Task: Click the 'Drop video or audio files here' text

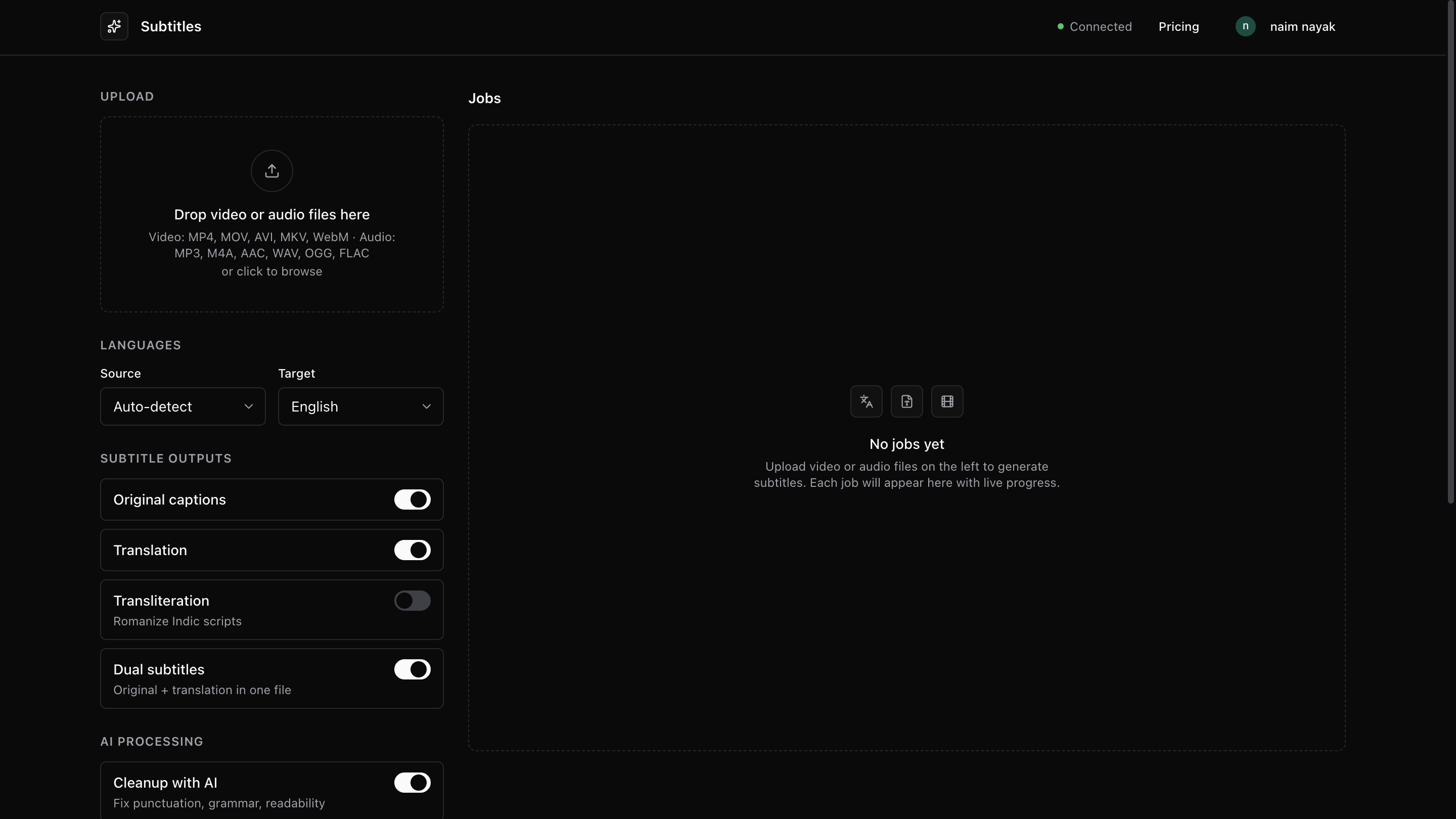Action: coord(272,215)
